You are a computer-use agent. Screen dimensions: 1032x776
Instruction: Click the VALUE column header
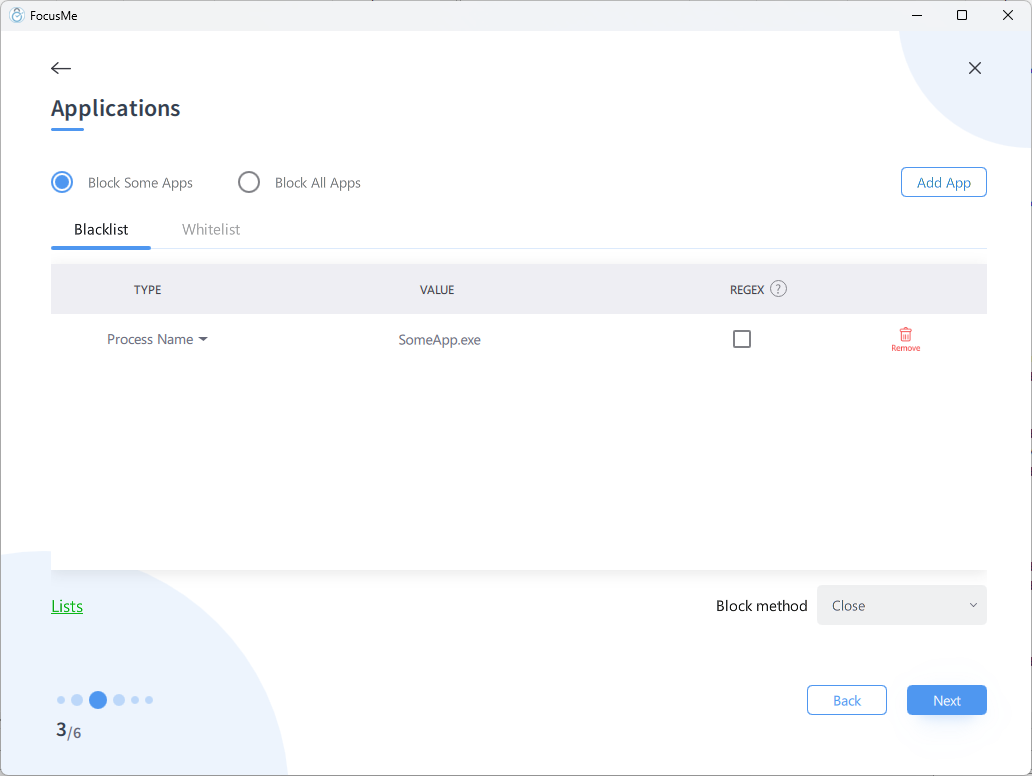(x=437, y=290)
